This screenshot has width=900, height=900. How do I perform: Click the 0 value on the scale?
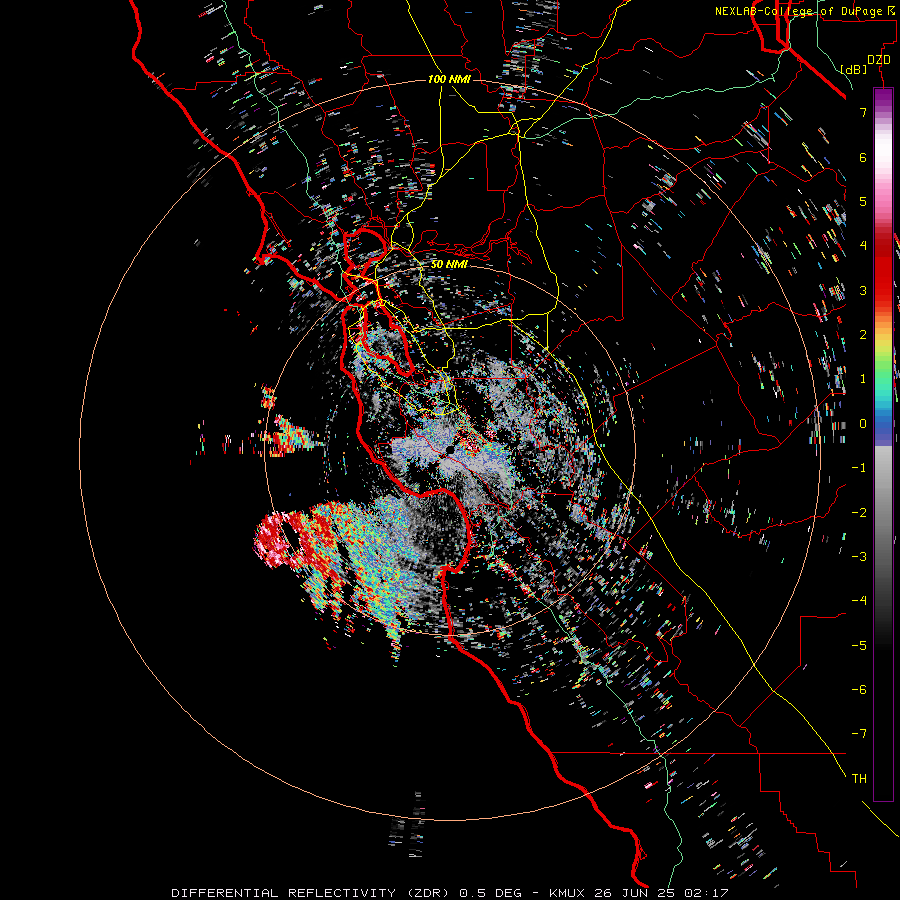click(863, 424)
